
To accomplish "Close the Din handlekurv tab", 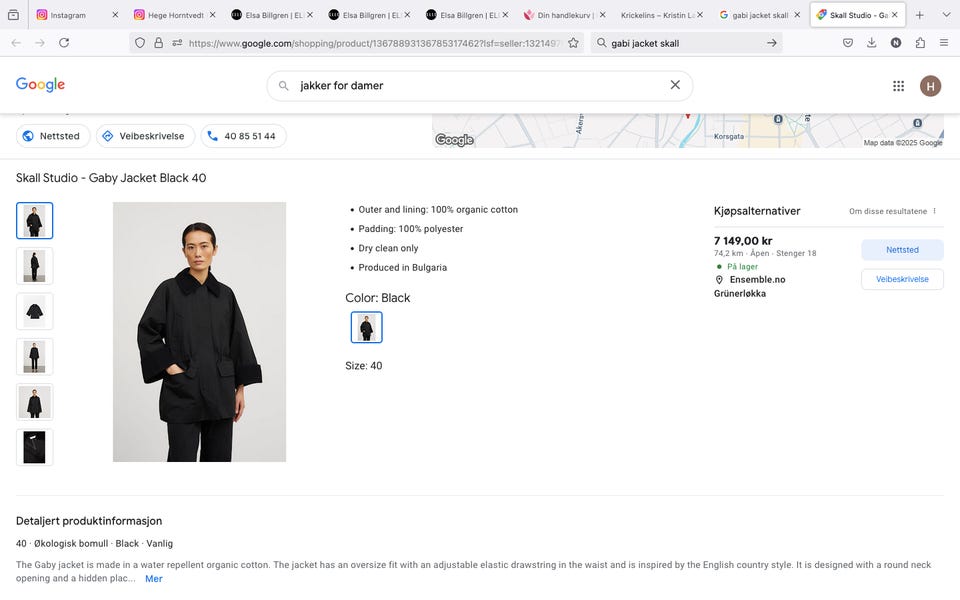I will click(602, 15).
